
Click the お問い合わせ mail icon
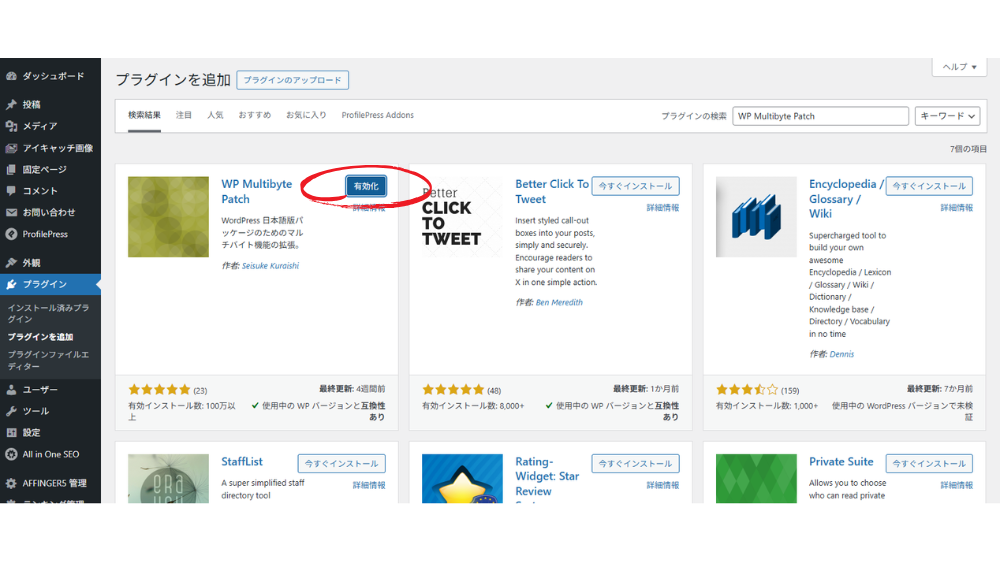point(11,212)
